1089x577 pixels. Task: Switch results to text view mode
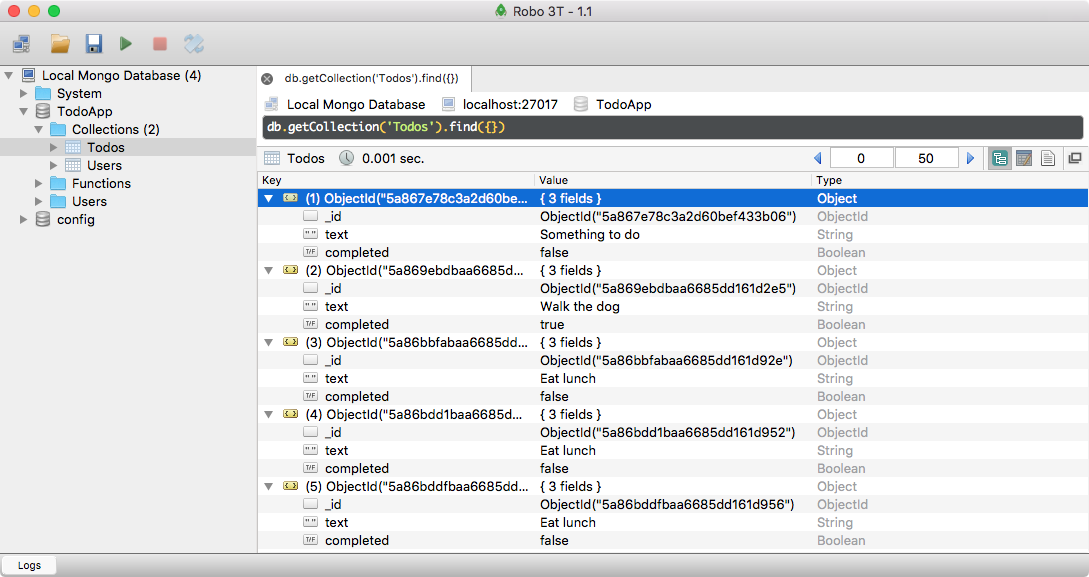pos(1047,158)
